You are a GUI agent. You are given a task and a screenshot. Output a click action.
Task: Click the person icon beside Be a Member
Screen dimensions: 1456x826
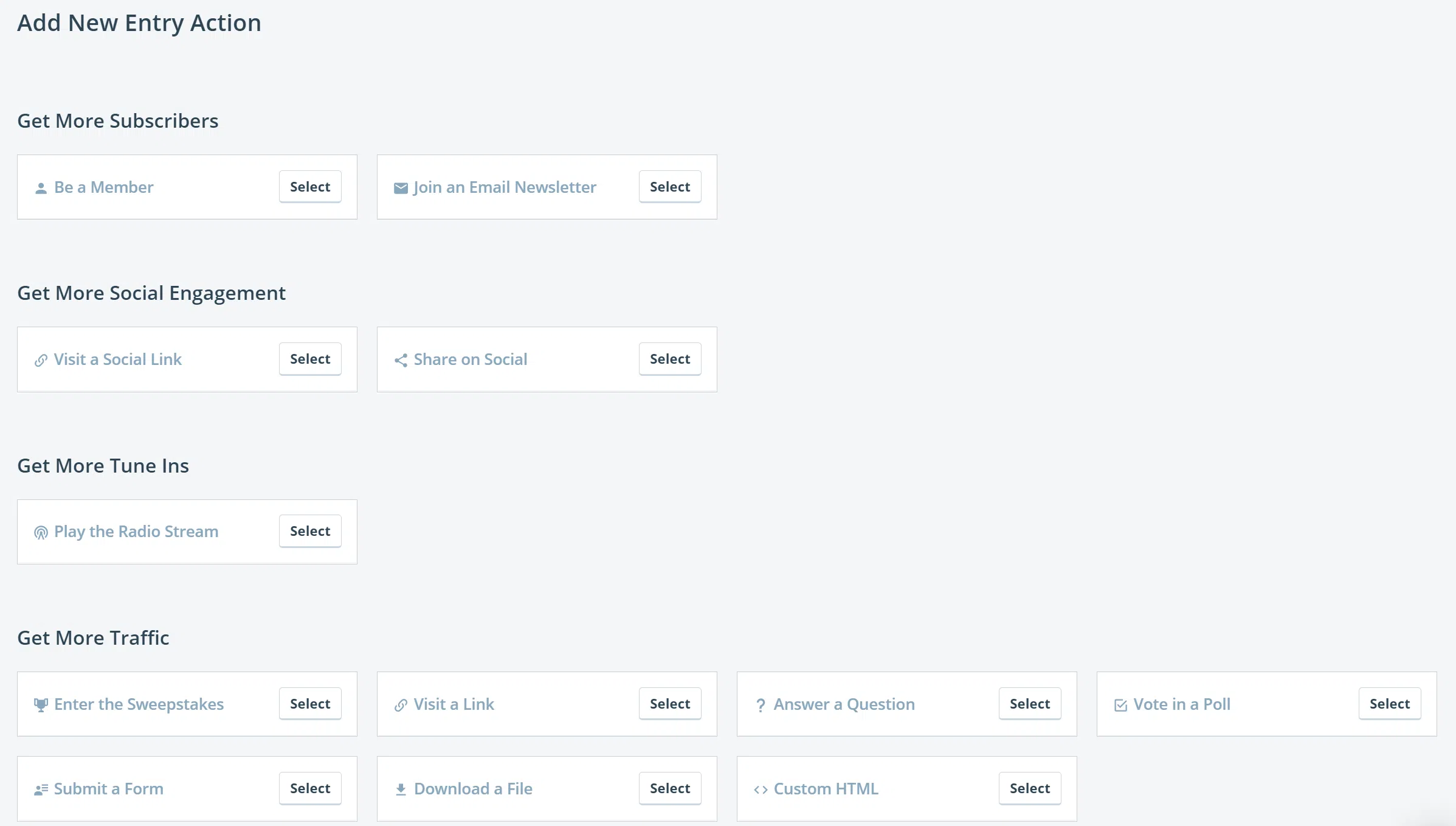[x=41, y=189]
